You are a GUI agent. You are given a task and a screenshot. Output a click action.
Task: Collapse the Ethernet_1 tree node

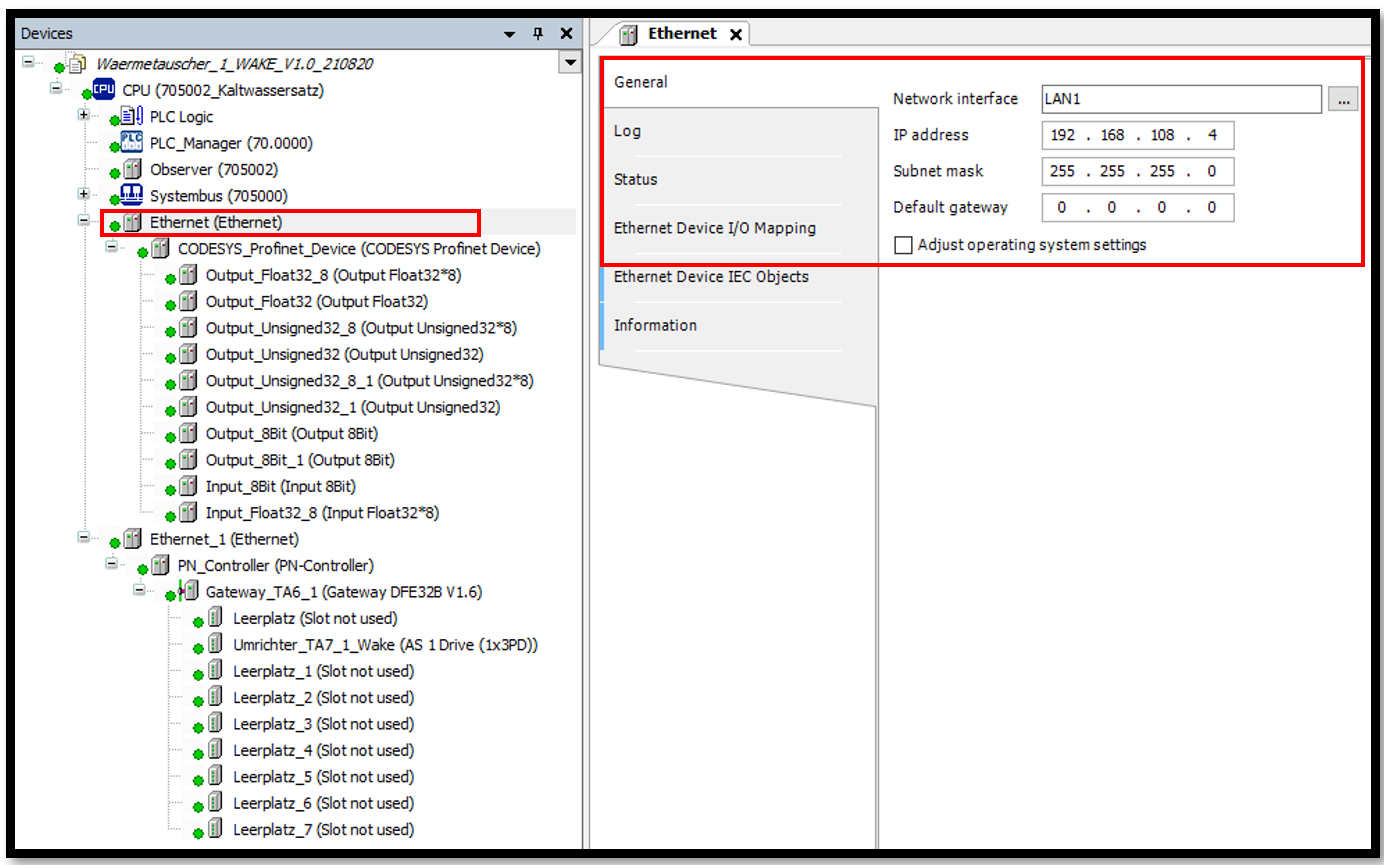[84, 539]
